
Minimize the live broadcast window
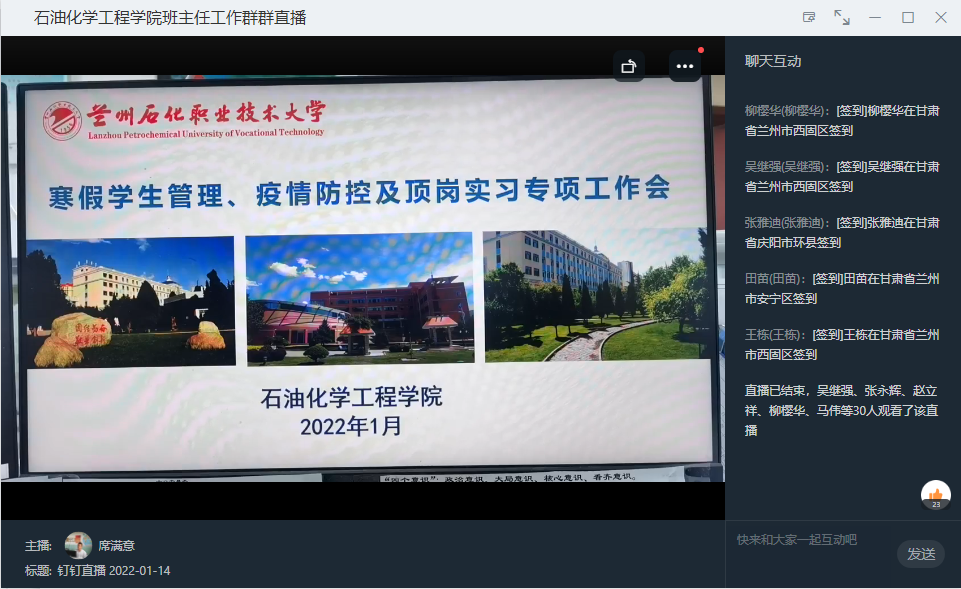tap(875, 17)
